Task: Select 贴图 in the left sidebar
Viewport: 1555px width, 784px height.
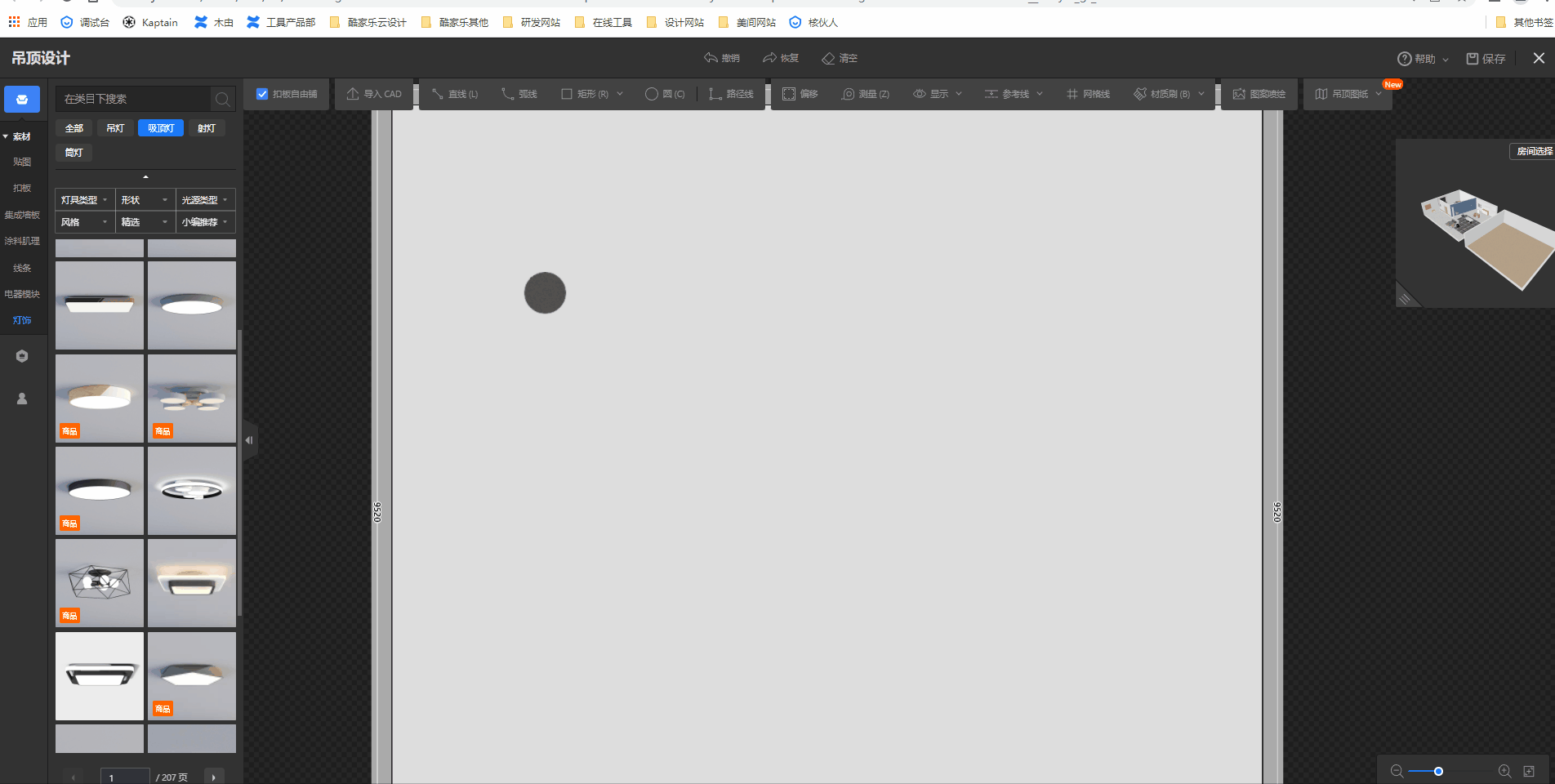Action: point(22,162)
